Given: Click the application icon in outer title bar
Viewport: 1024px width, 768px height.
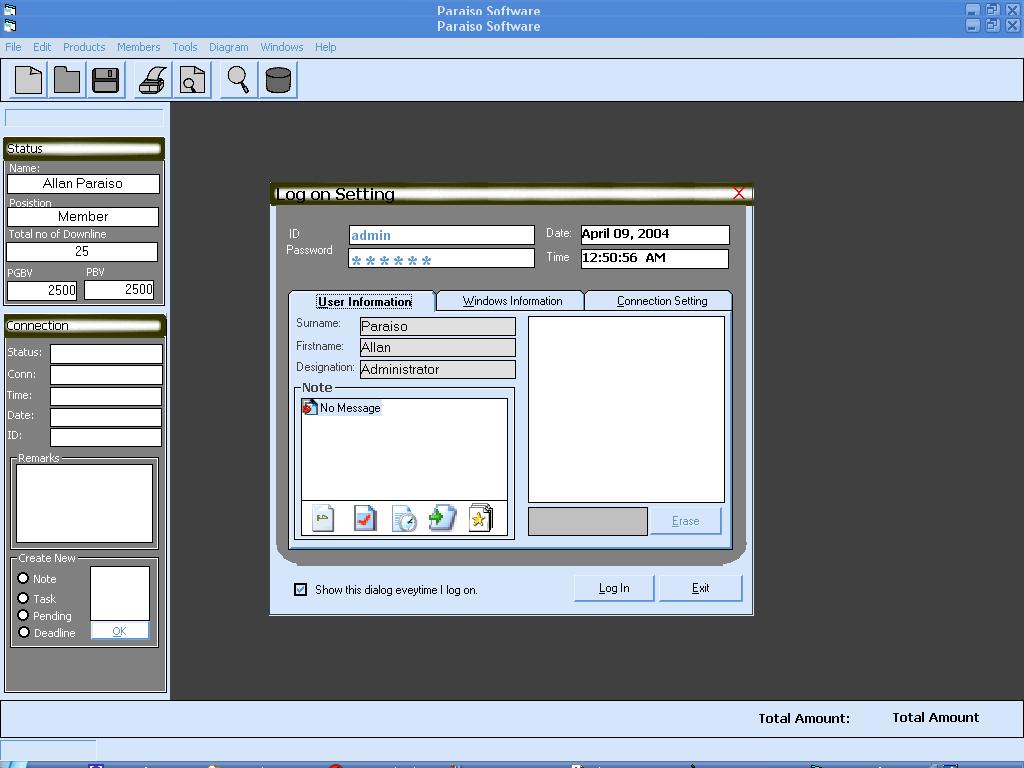Looking at the screenshot, I should 10,10.
